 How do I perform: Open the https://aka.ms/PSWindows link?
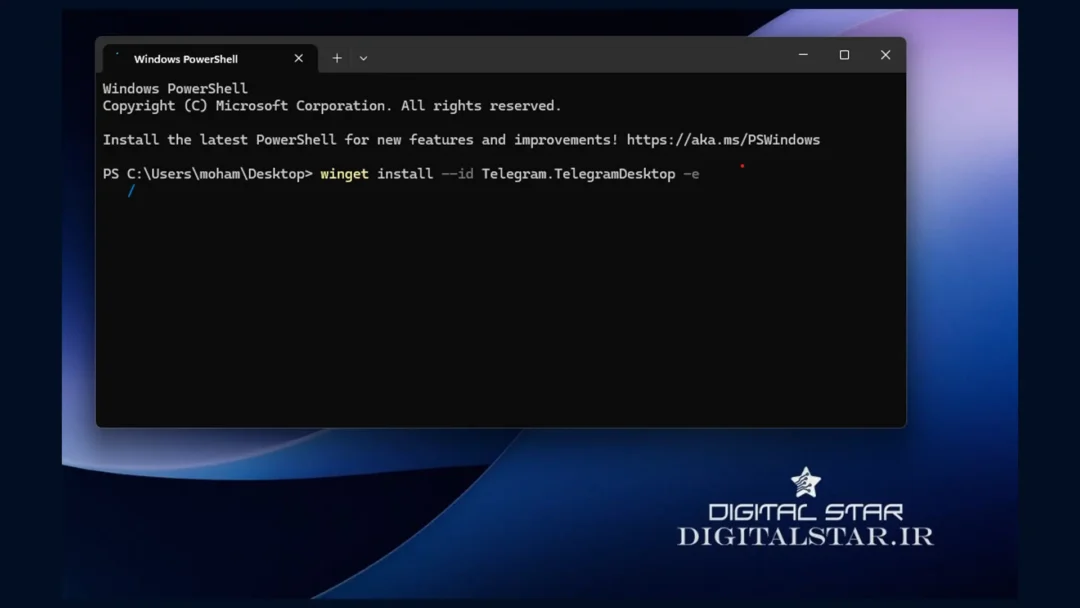(x=723, y=140)
